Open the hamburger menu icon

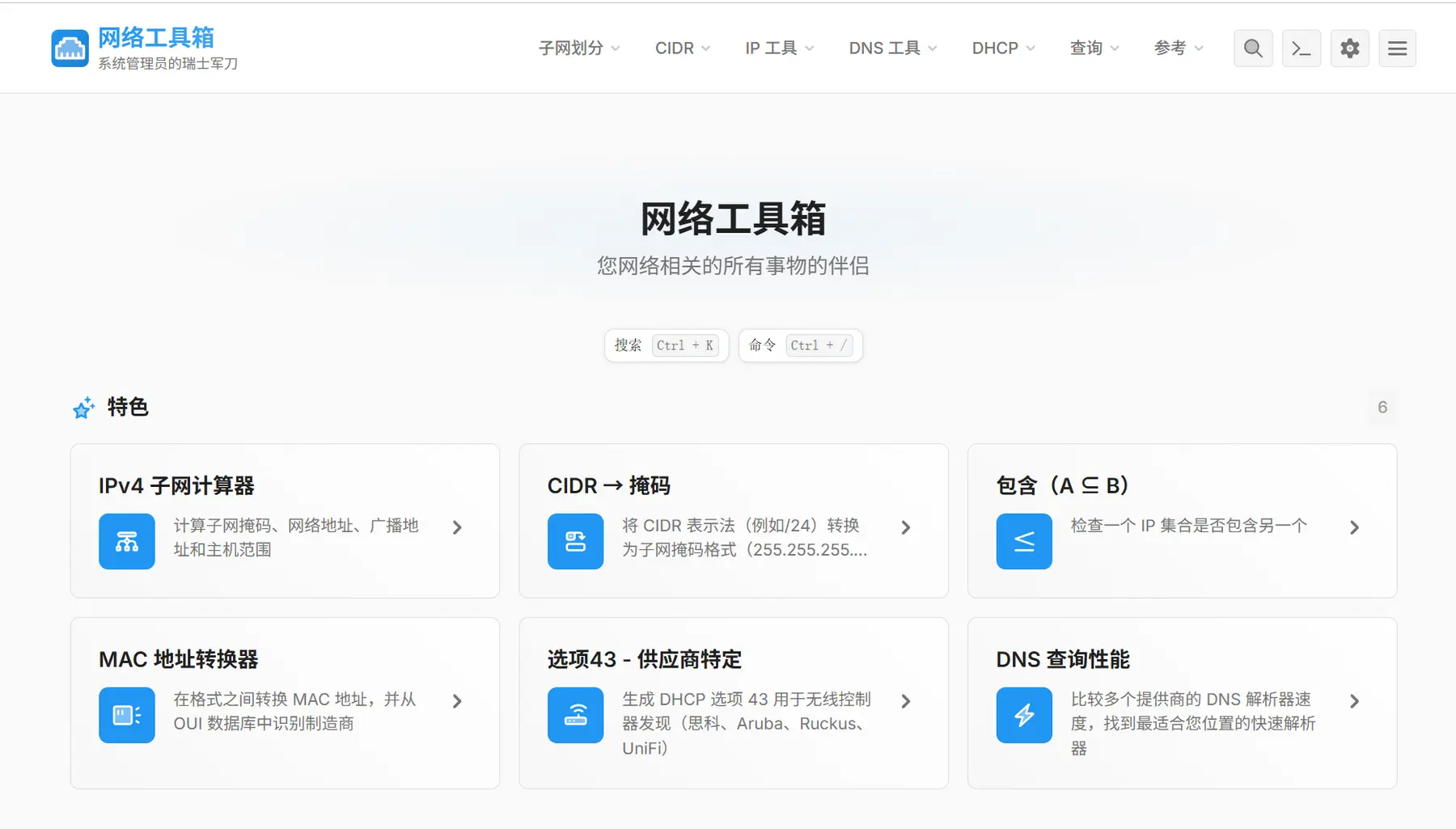point(1398,49)
